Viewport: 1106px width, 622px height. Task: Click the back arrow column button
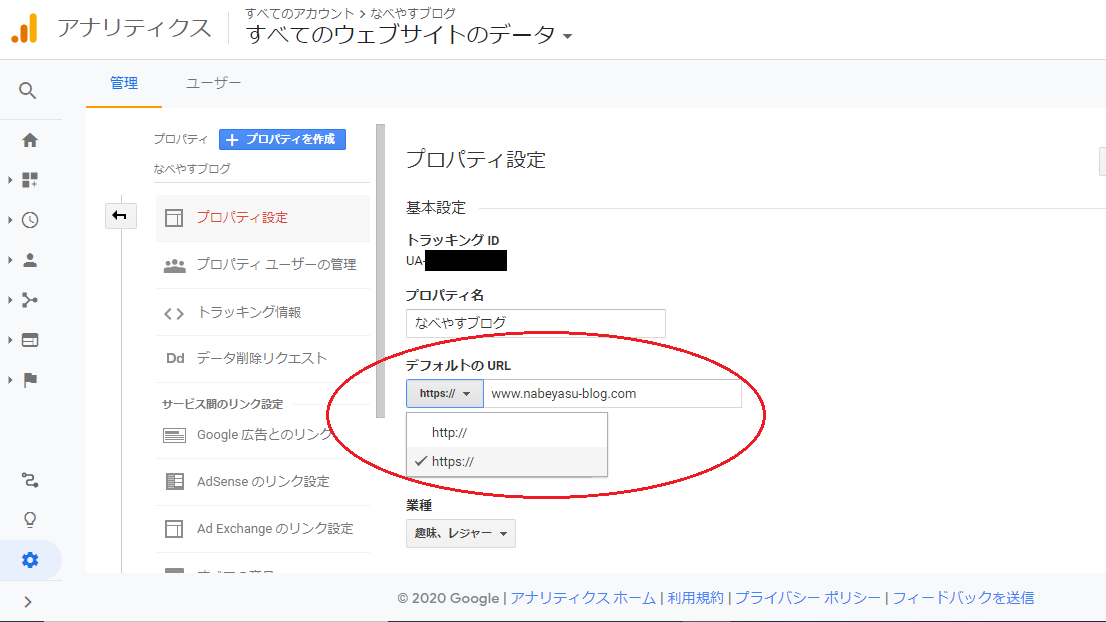click(120, 216)
